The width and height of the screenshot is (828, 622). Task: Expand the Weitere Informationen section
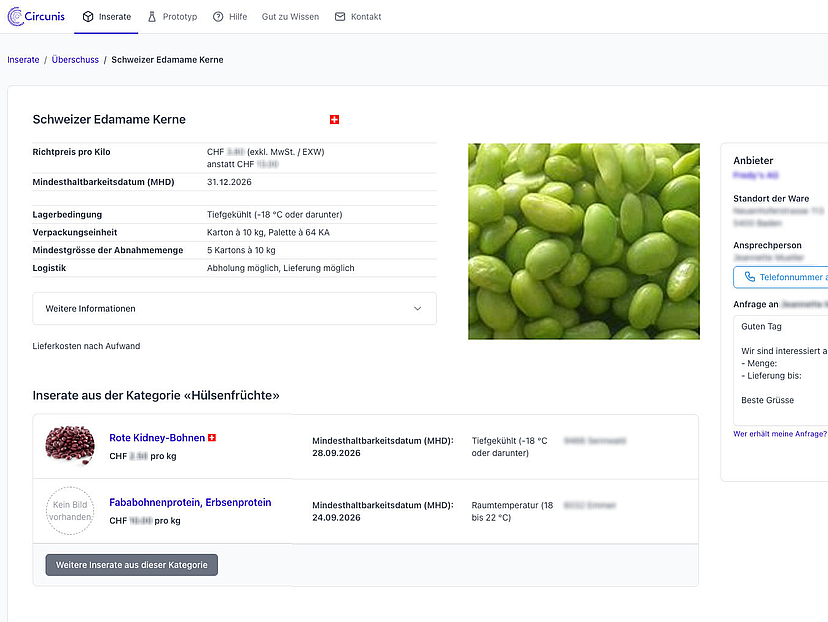click(234, 309)
